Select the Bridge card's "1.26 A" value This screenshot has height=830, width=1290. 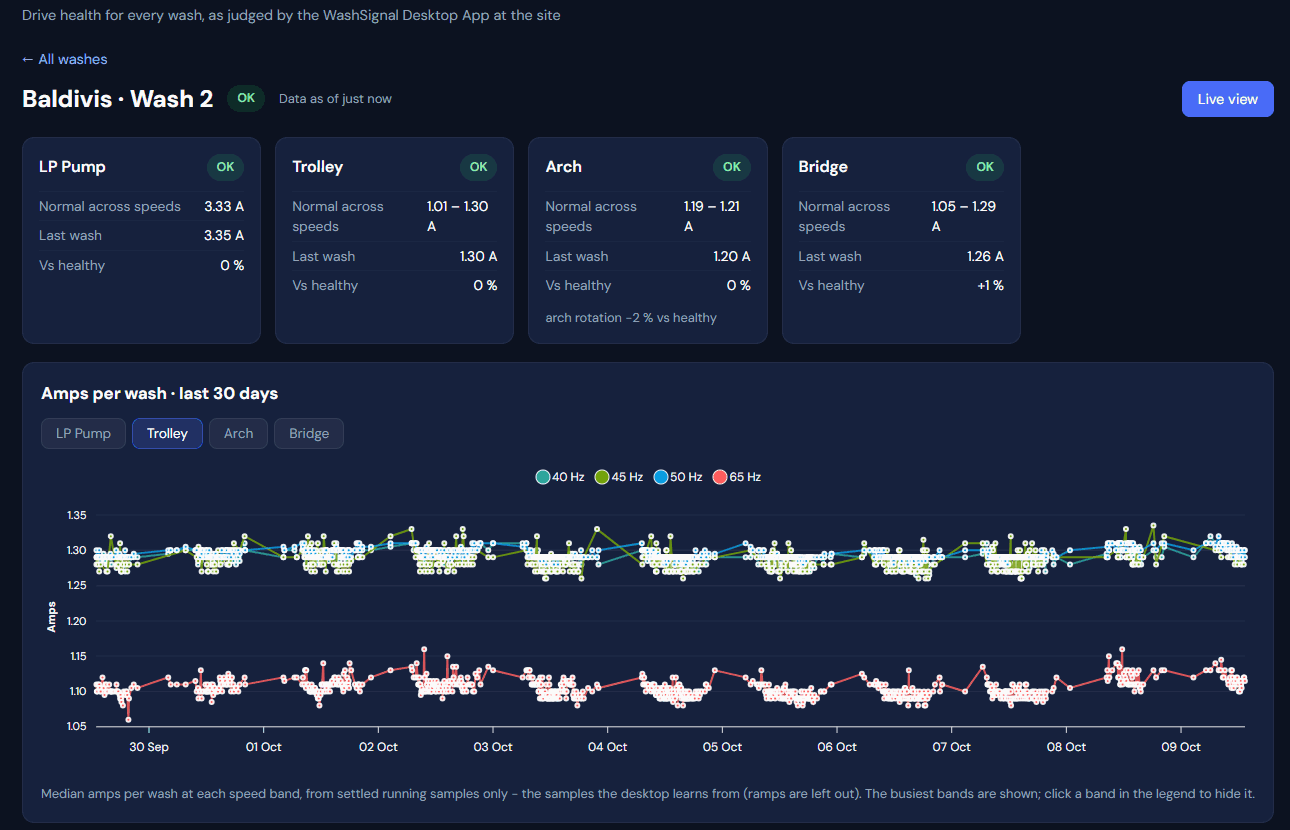pos(985,256)
